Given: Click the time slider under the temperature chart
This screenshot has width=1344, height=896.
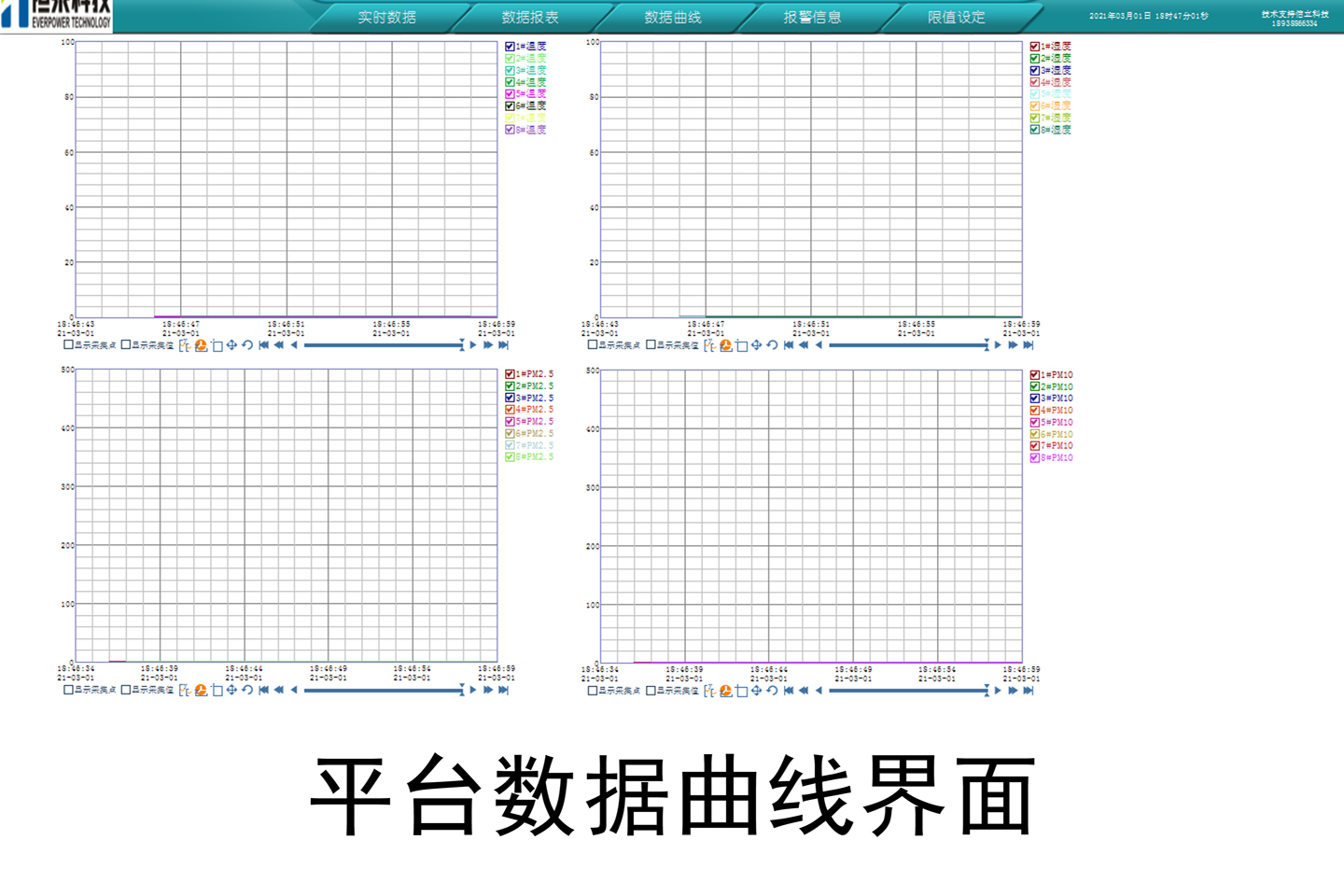Looking at the screenshot, I should click(383, 345).
